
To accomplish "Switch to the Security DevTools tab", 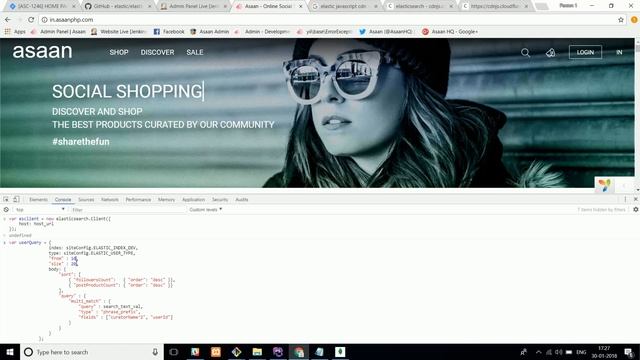I will point(220,200).
